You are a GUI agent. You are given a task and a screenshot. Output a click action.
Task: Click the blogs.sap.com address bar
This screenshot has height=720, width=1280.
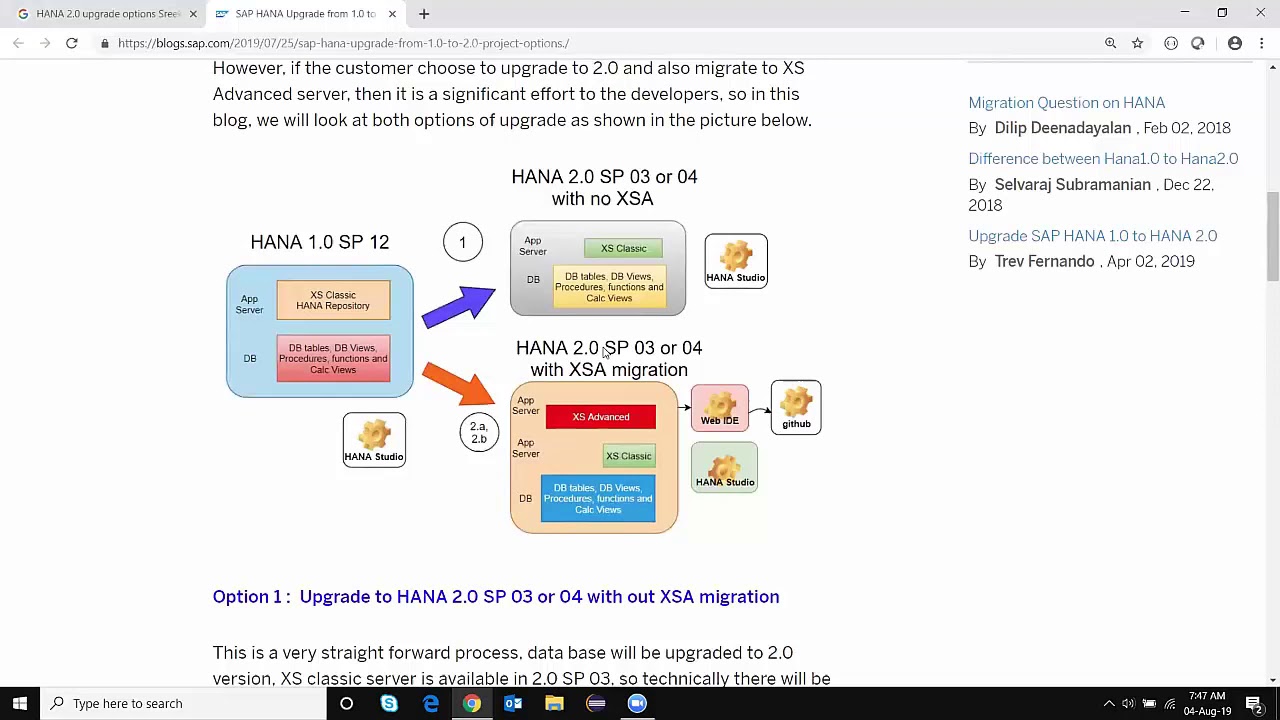(x=600, y=43)
